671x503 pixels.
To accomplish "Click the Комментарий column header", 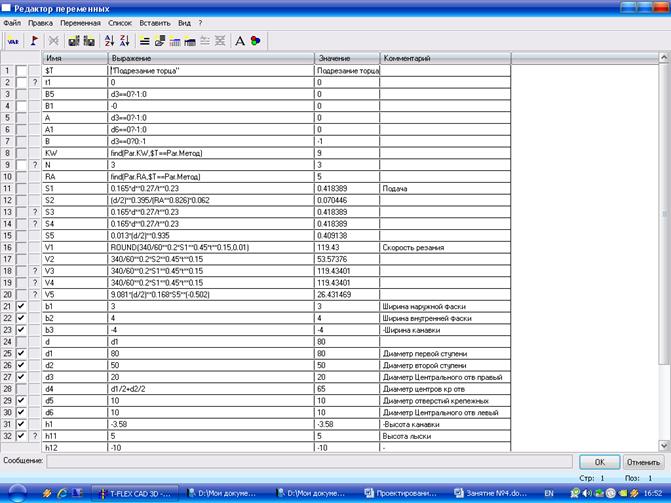I will tap(445, 58).
